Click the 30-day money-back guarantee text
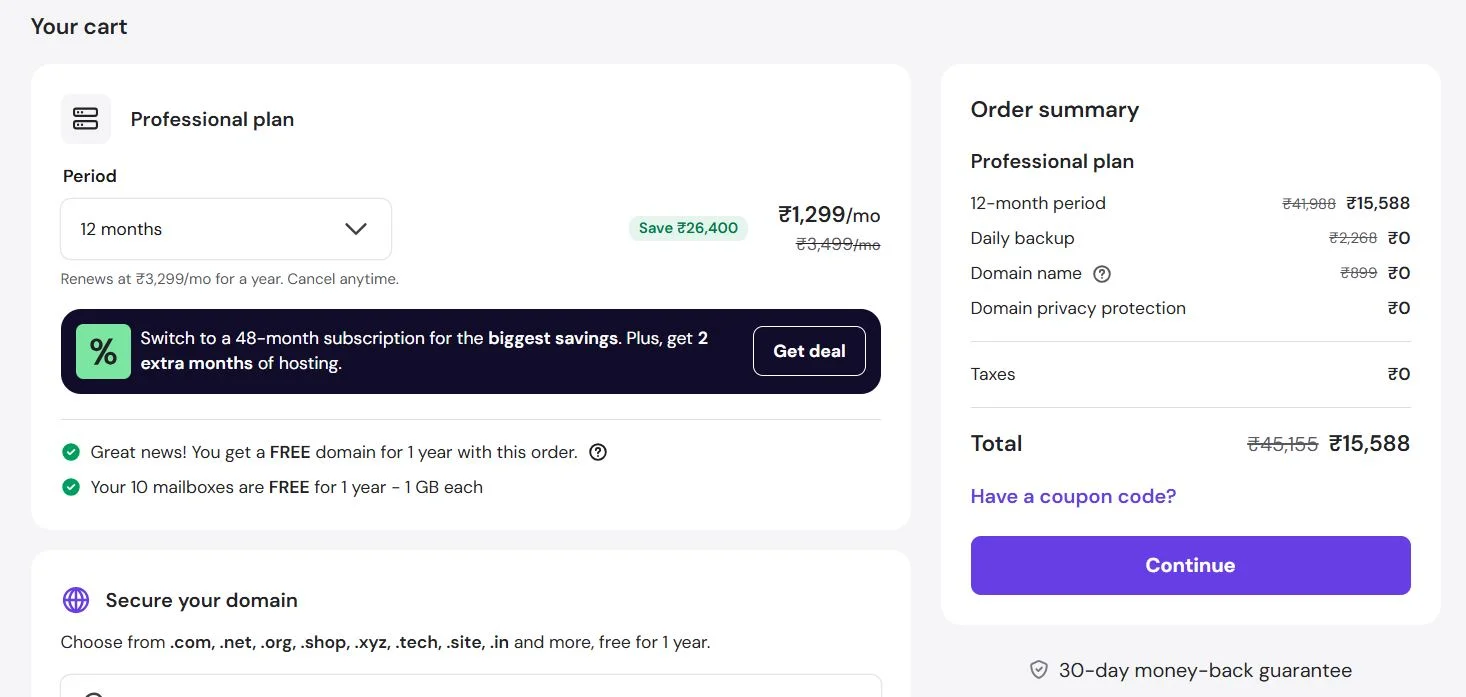The width and height of the screenshot is (1466, 697). pyautogui.click(x=1205, y=670)
